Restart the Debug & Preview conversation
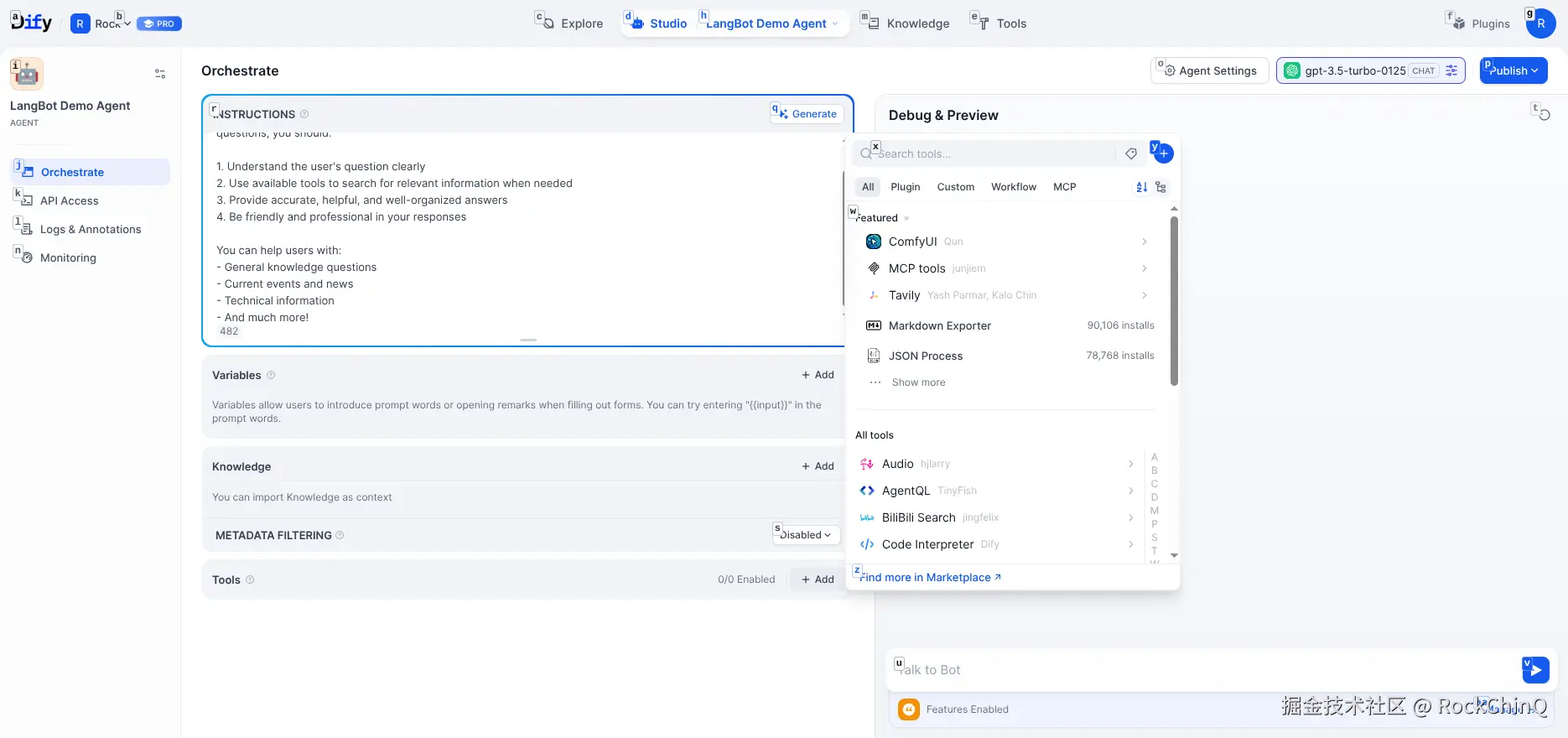 (1543, 115)
